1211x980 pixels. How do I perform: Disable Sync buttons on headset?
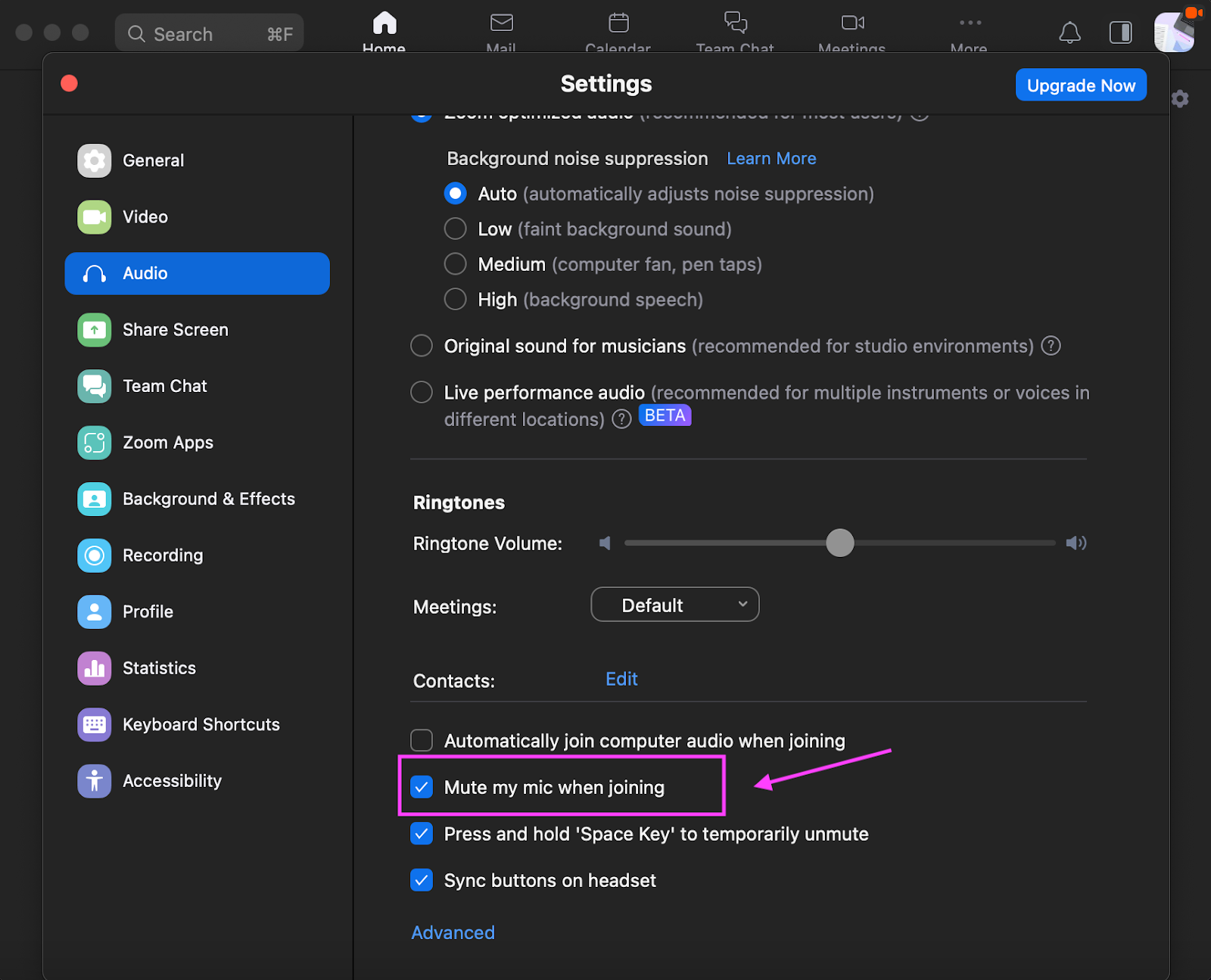coord(422,880)
